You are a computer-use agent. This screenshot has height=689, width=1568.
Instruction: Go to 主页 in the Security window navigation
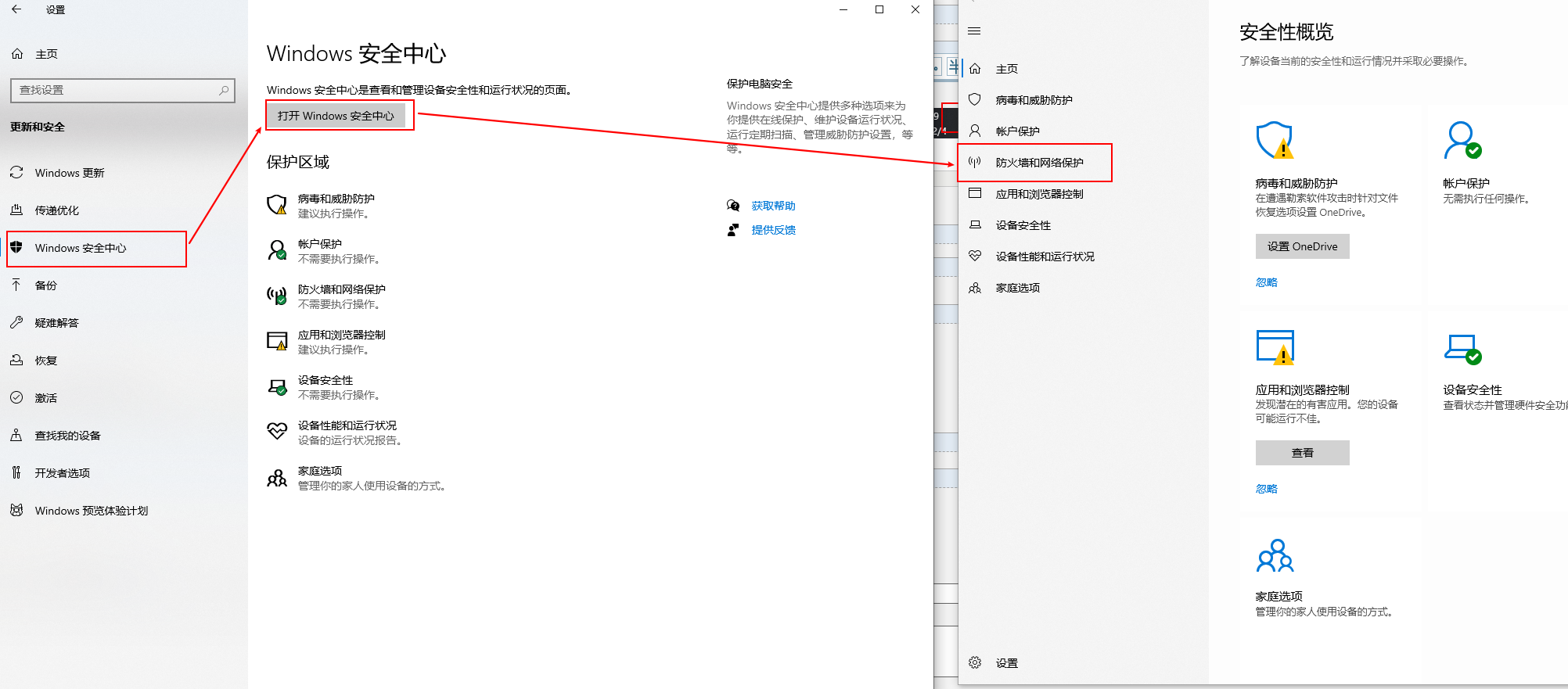(1007, 69)
